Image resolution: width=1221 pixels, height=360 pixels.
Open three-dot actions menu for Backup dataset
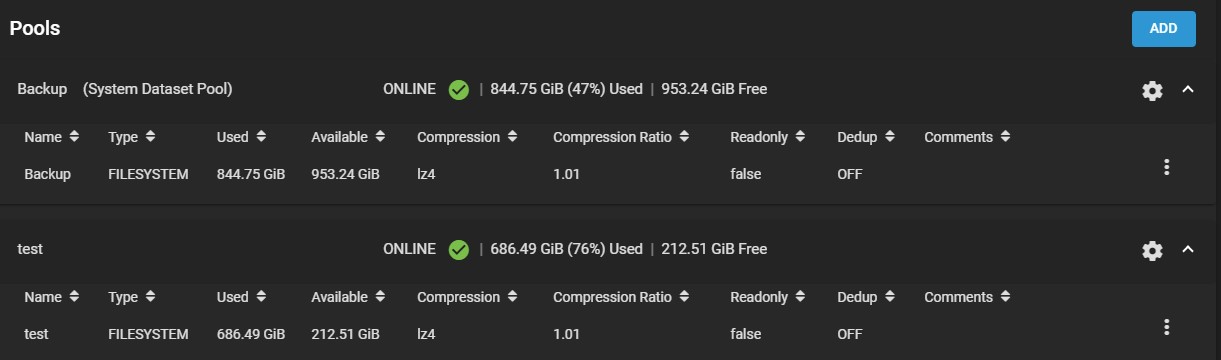coord(1166,167)
